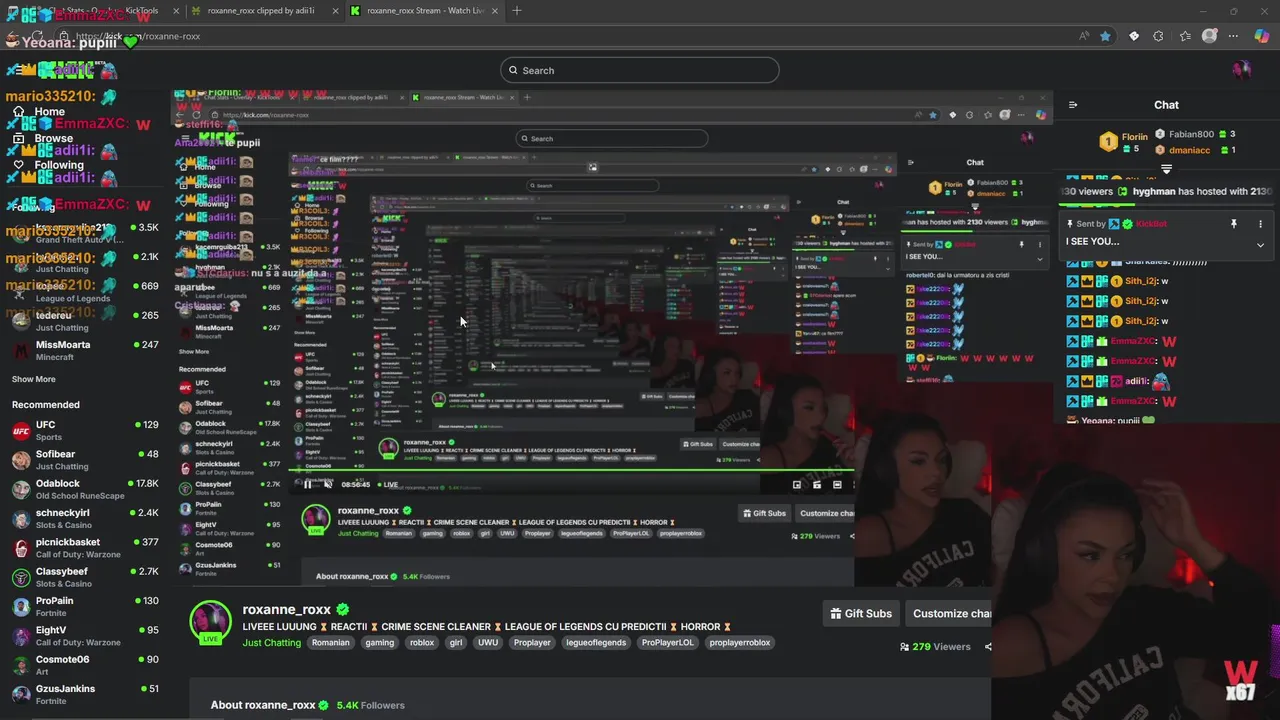
Task: Click the Classybeef avatar in sidebar
Action: (x=21, y=578)
